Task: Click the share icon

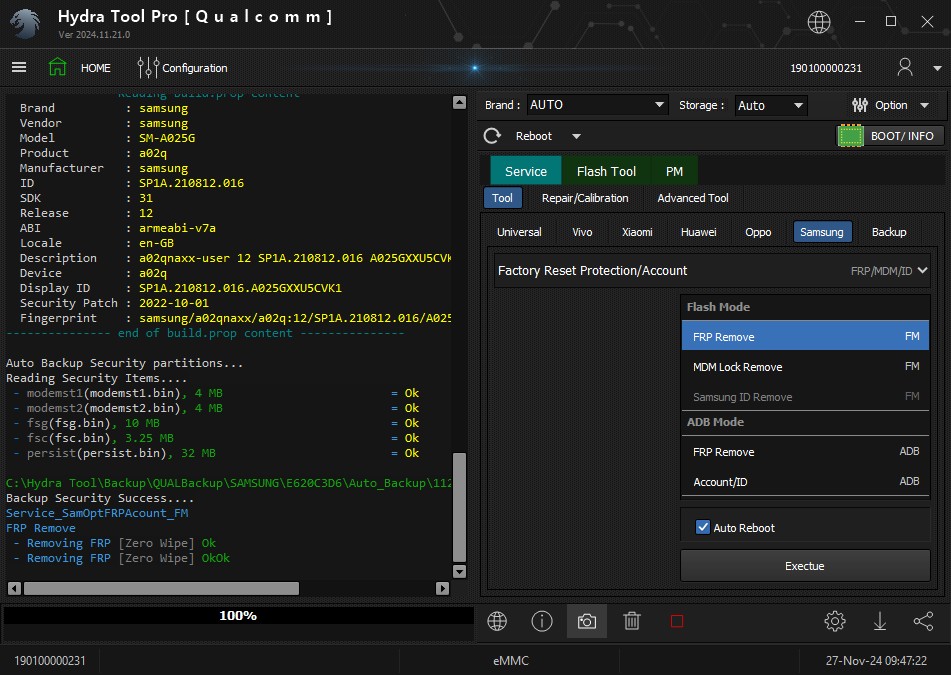Action: pos(923,621)
